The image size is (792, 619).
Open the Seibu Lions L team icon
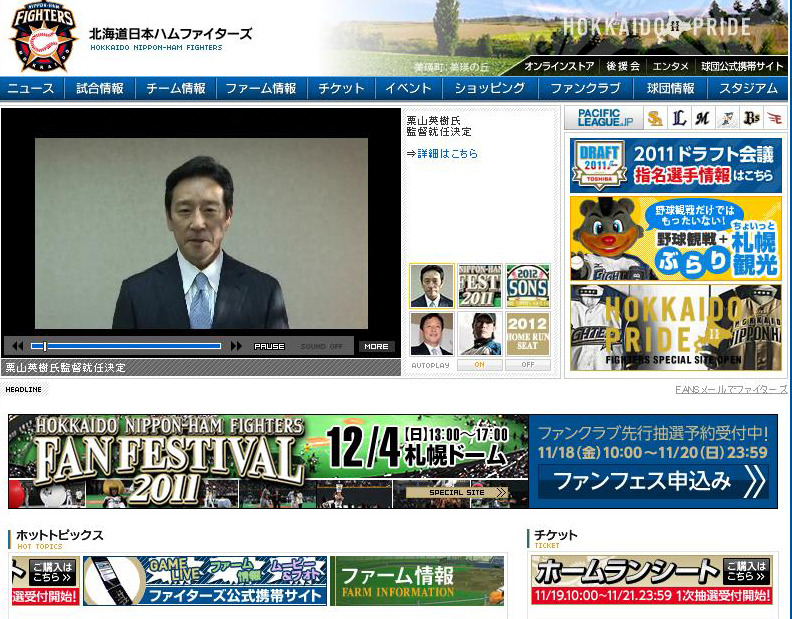pos(679,119)
